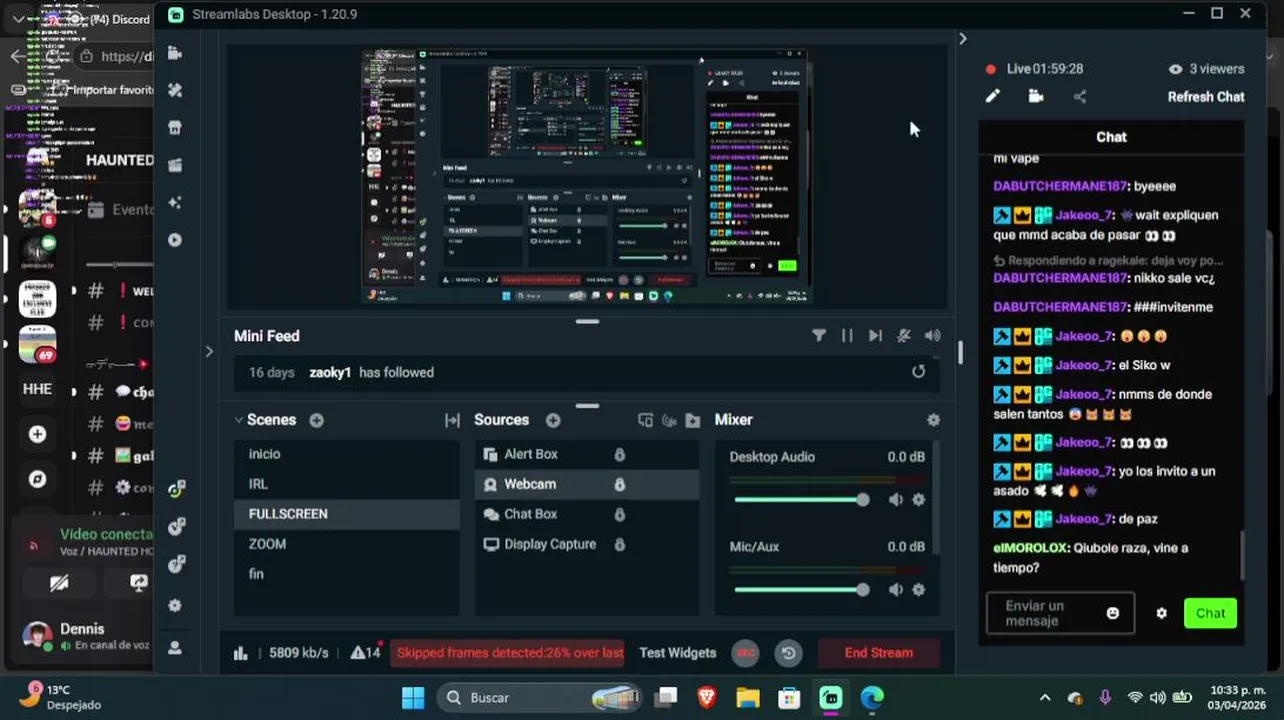The image size is (1284, 720).
Task: Click the Windows Start button
Action: tap(413, 698)
